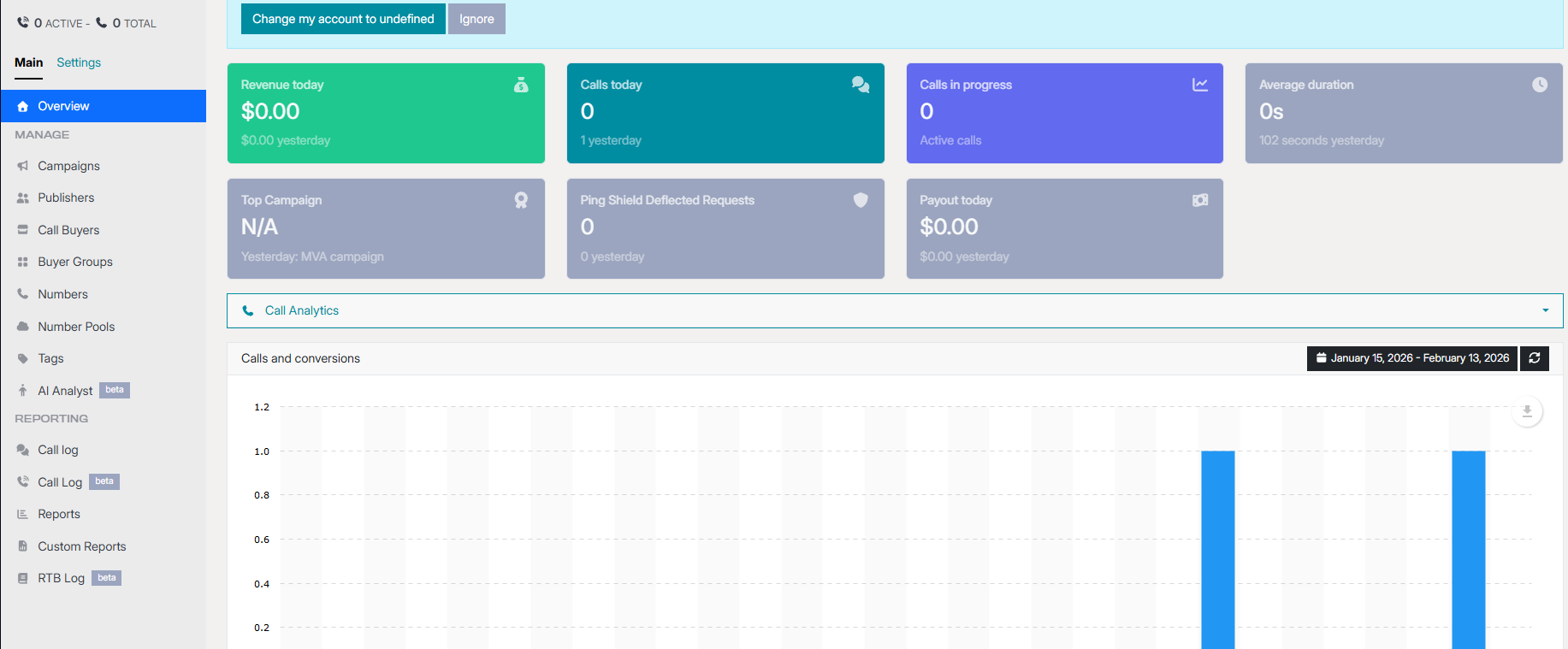Open the RTB Log page

click(104, 578)
